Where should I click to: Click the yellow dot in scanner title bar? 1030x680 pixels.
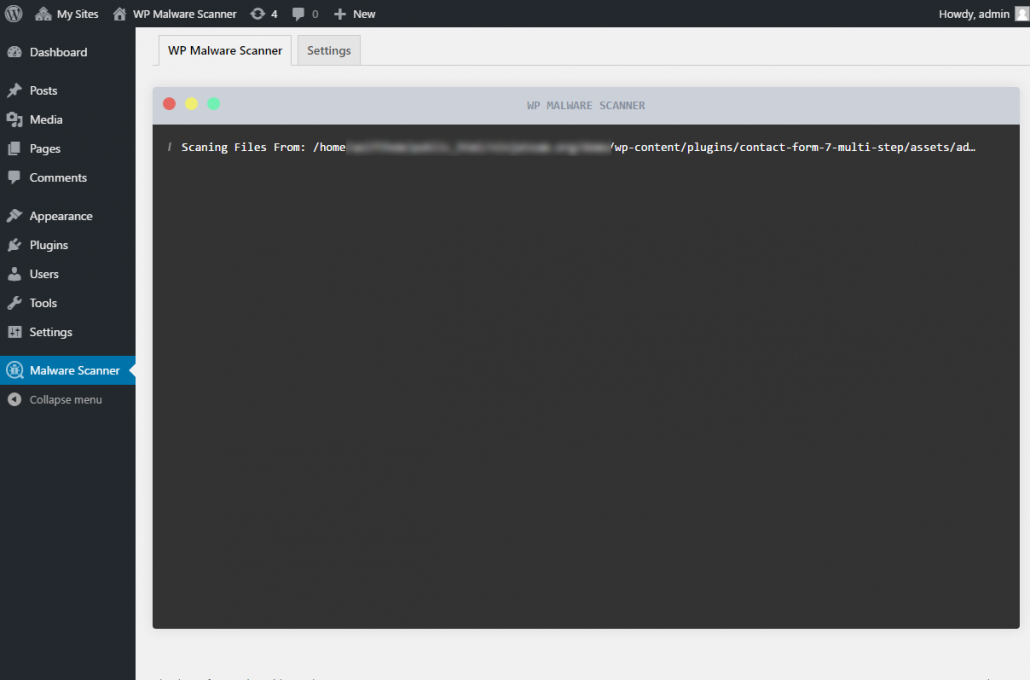click(191, 104)
